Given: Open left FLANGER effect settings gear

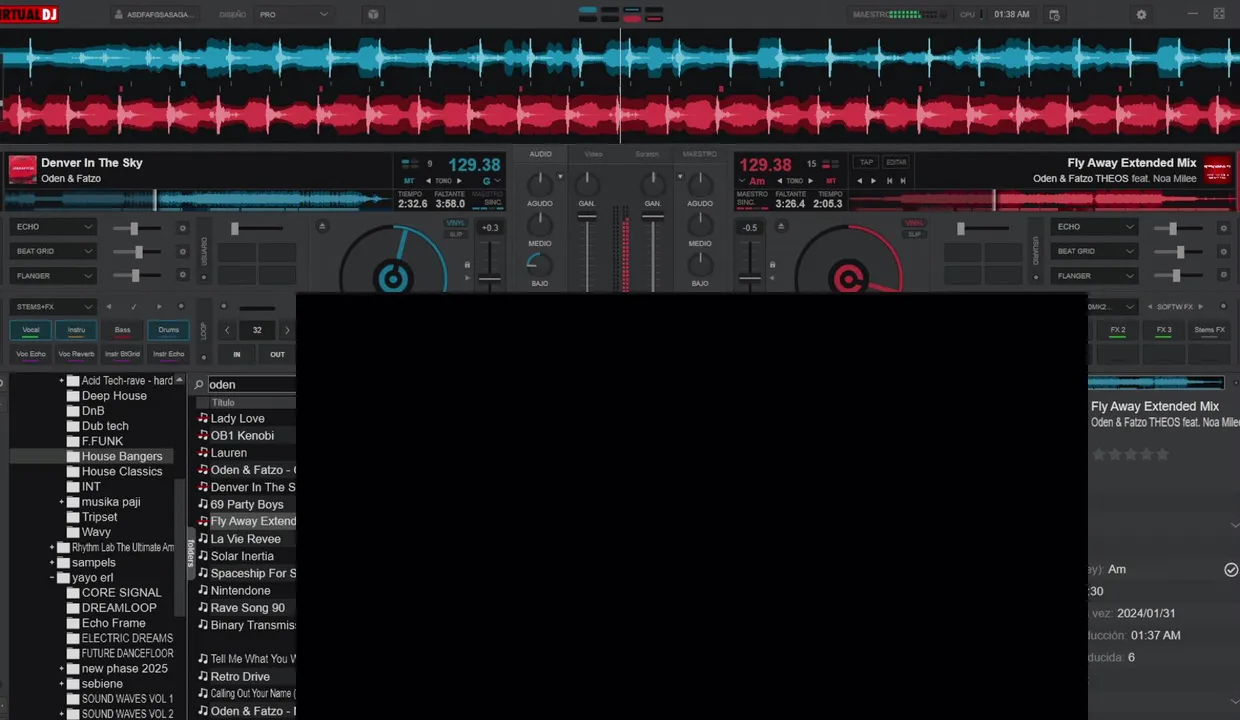Looking at the screenshot, I should click(182, 275).
